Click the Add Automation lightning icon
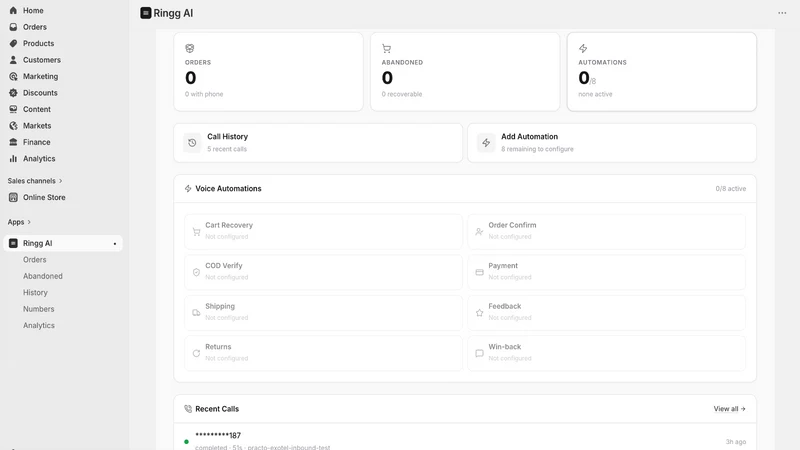 point(486,143)
